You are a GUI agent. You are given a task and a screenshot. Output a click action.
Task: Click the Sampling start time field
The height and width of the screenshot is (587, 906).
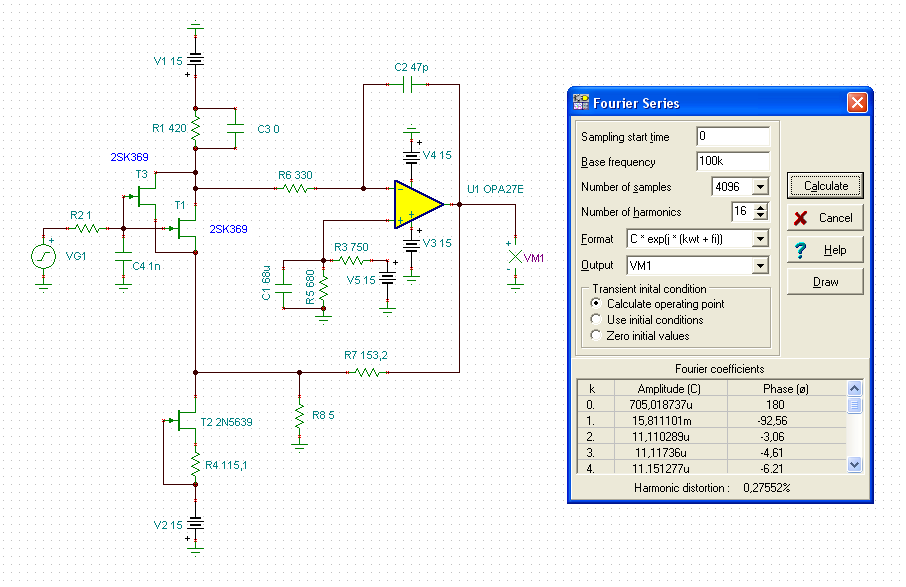(x=733, y=136)
